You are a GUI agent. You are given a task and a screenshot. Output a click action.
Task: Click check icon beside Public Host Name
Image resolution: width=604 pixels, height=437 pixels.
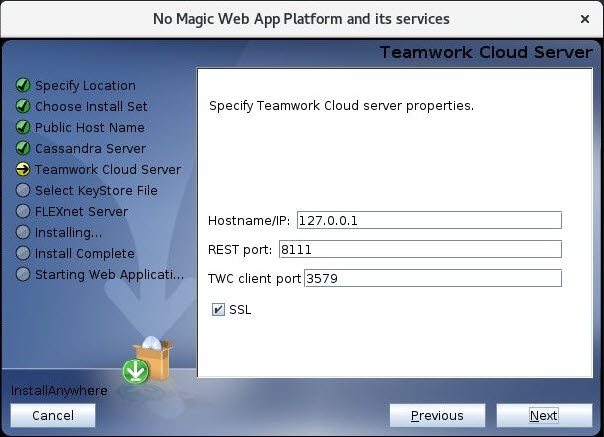23,127
